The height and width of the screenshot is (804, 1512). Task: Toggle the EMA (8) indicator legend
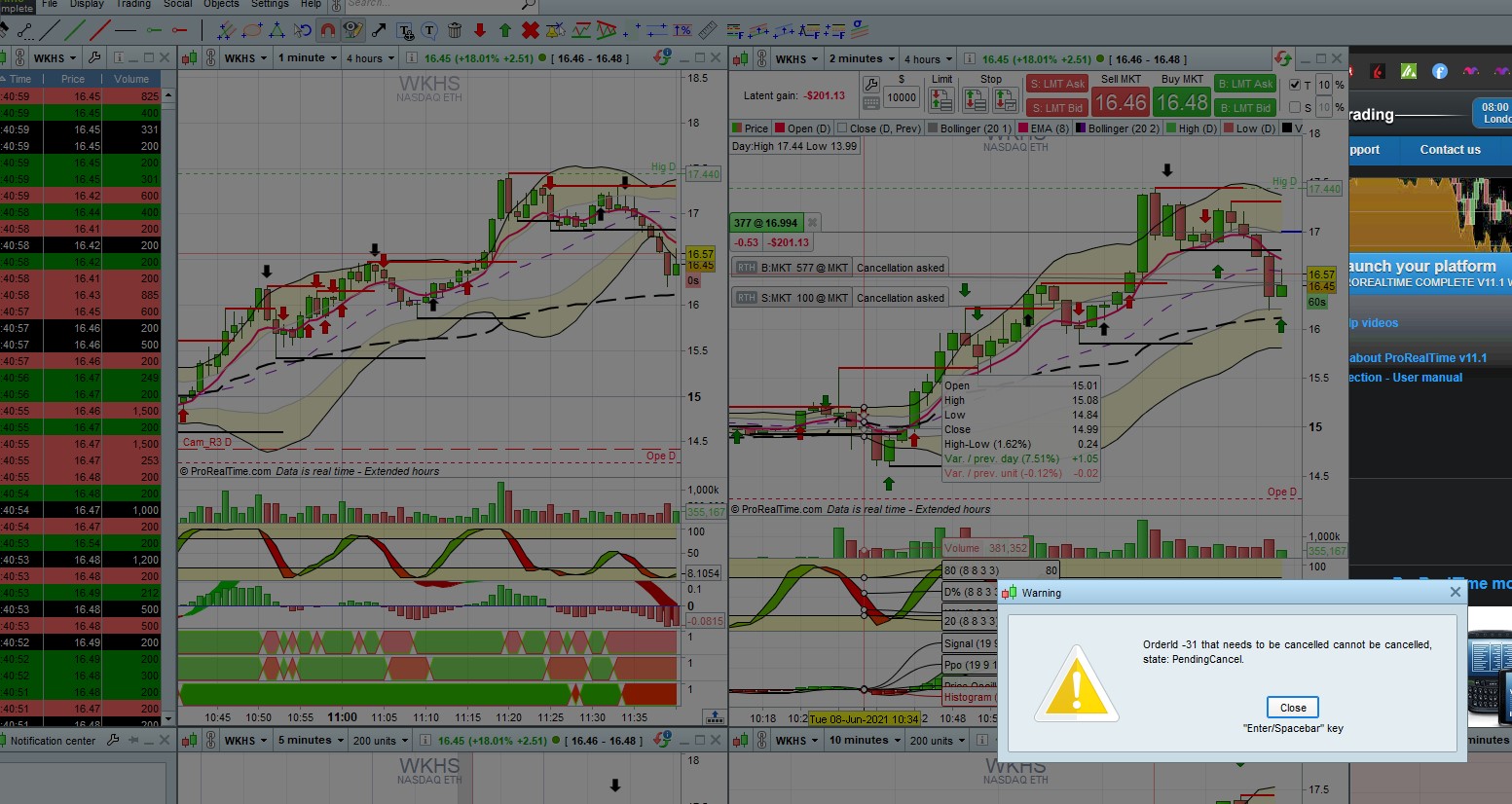point(1044,128)
